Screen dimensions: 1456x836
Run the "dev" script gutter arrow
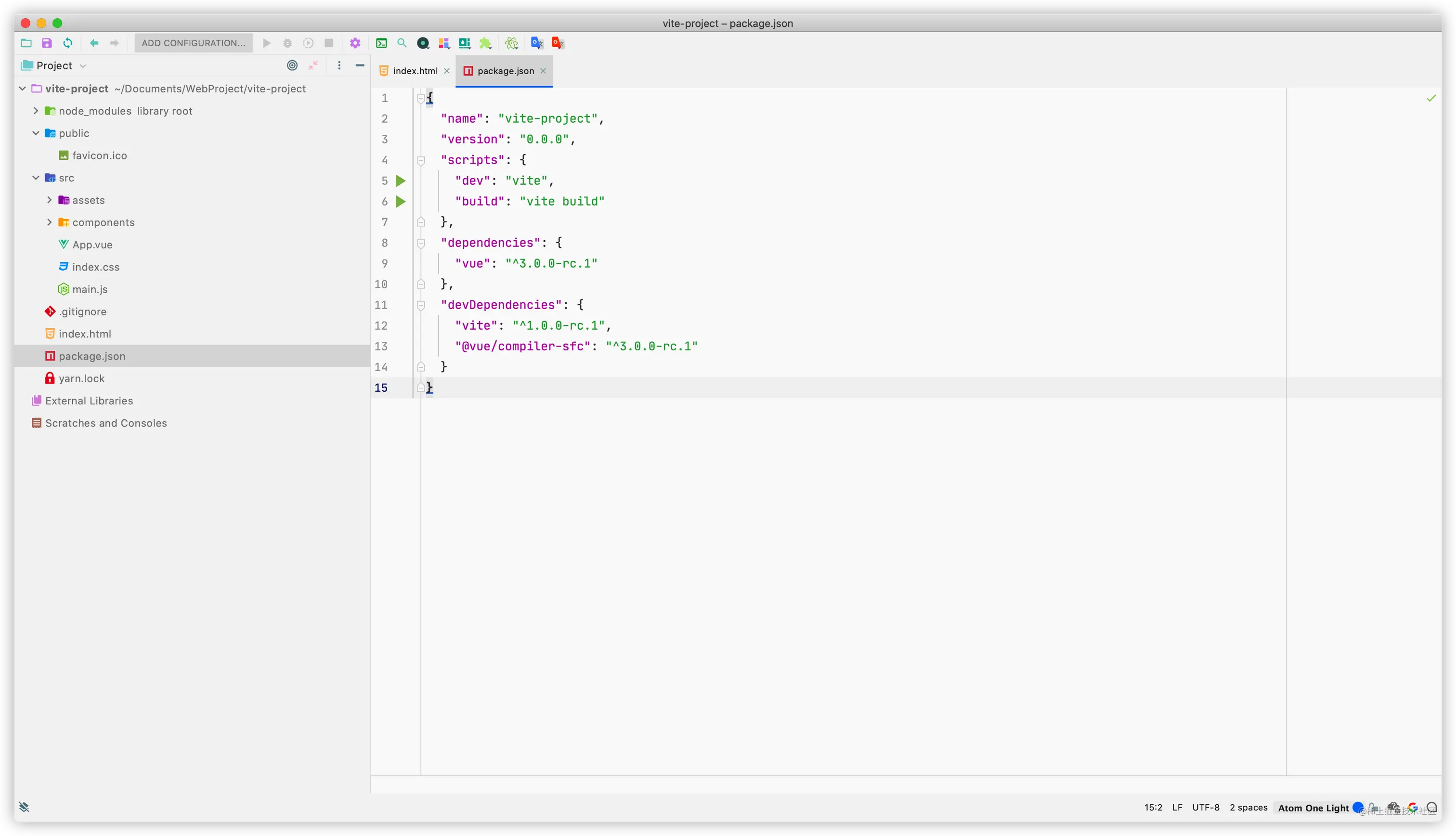[x=401, y=181]
